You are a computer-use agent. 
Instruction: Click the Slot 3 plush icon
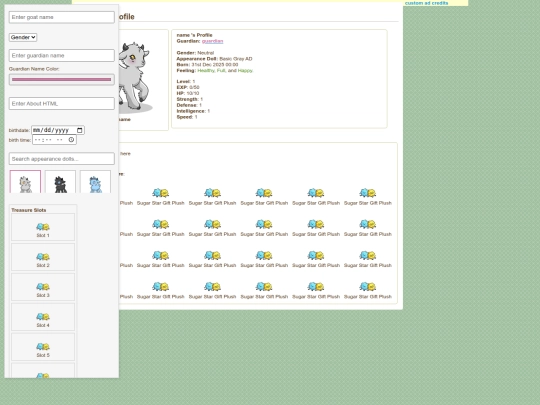pos(43,287)
